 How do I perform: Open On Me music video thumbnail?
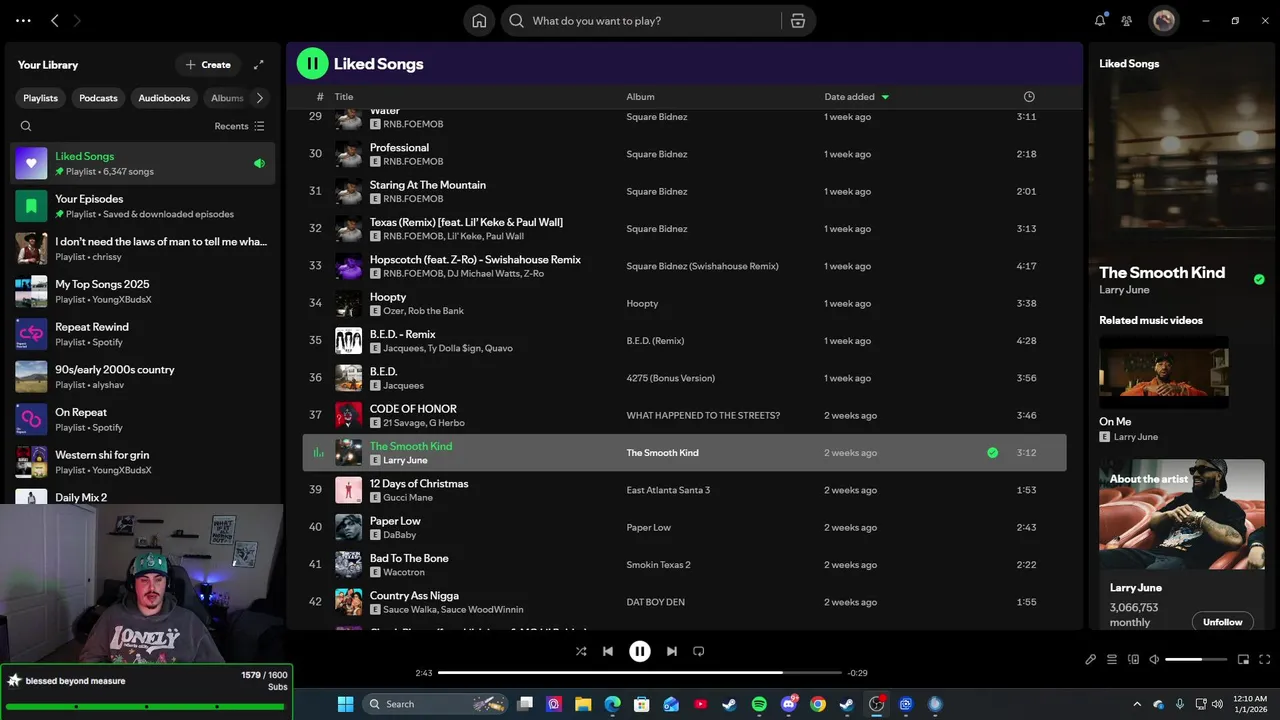pyautogui.click(x=1164, y=371)
